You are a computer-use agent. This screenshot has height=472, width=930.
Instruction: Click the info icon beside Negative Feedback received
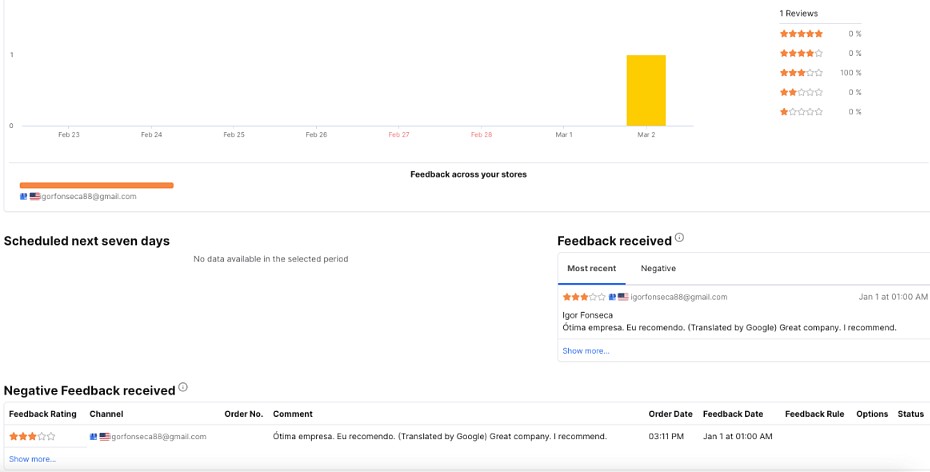coord(183,387)
